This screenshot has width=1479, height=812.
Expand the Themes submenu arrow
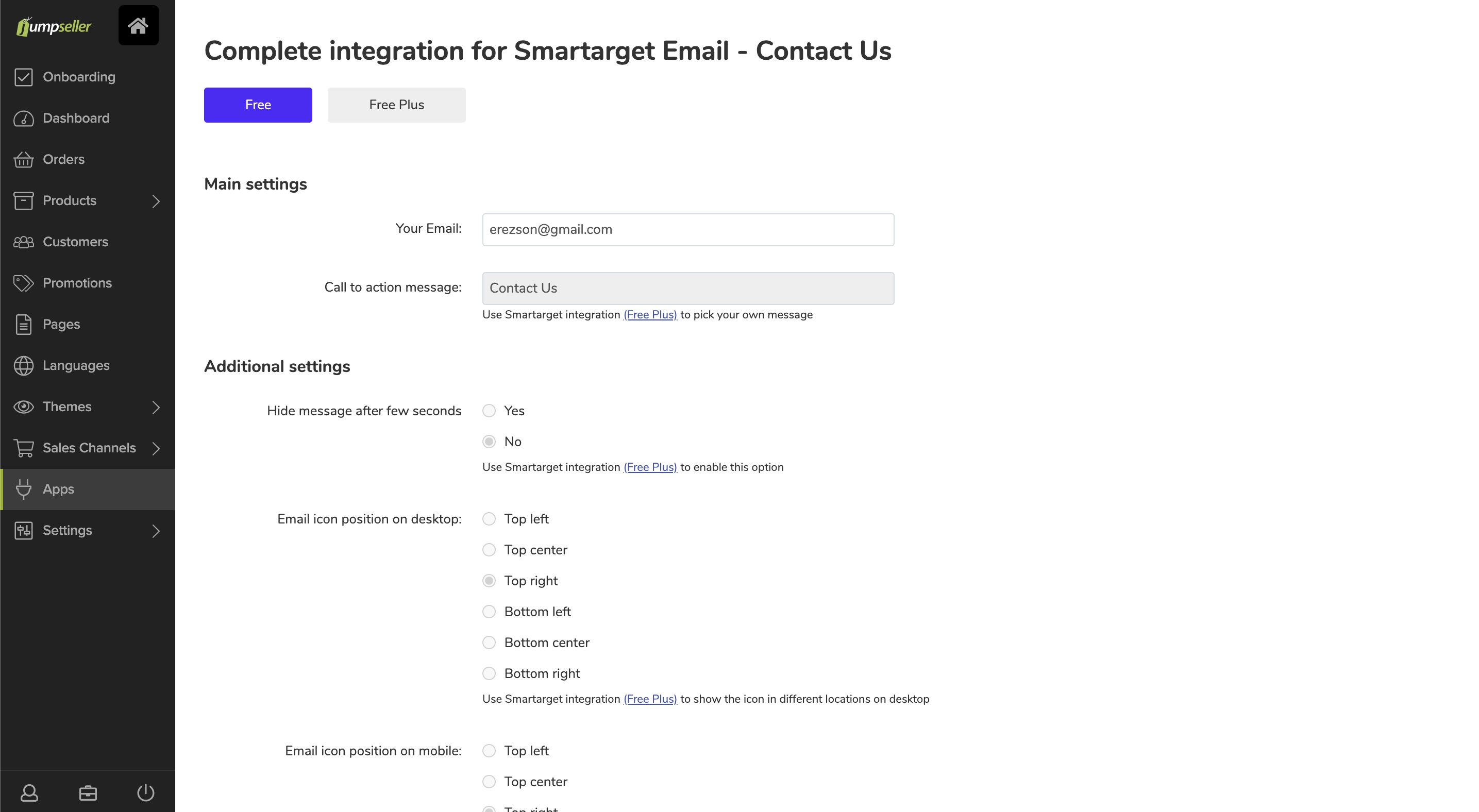156,407
